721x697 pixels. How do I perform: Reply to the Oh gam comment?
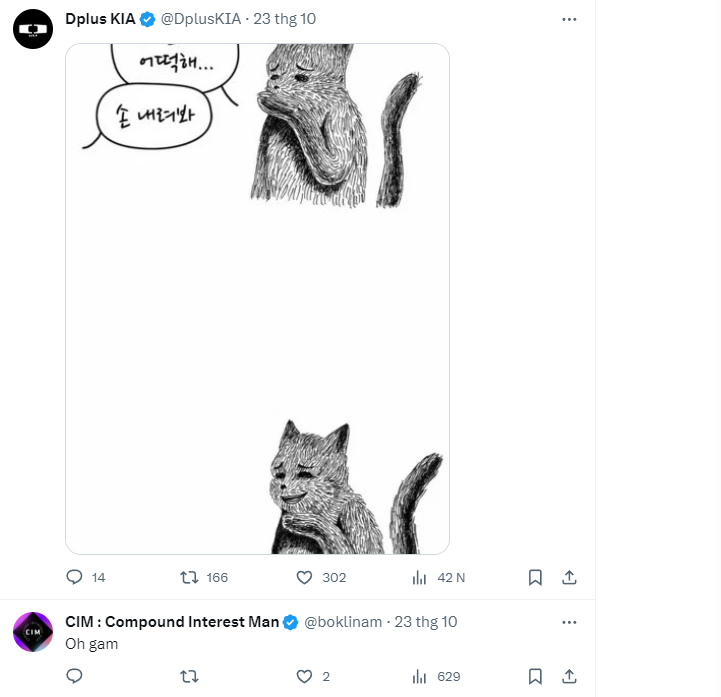(x=74, y=676)
